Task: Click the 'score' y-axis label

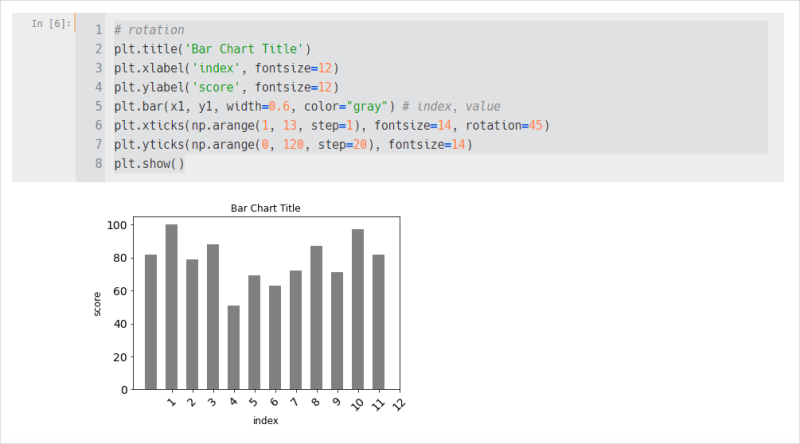Action: click(97, 304)
